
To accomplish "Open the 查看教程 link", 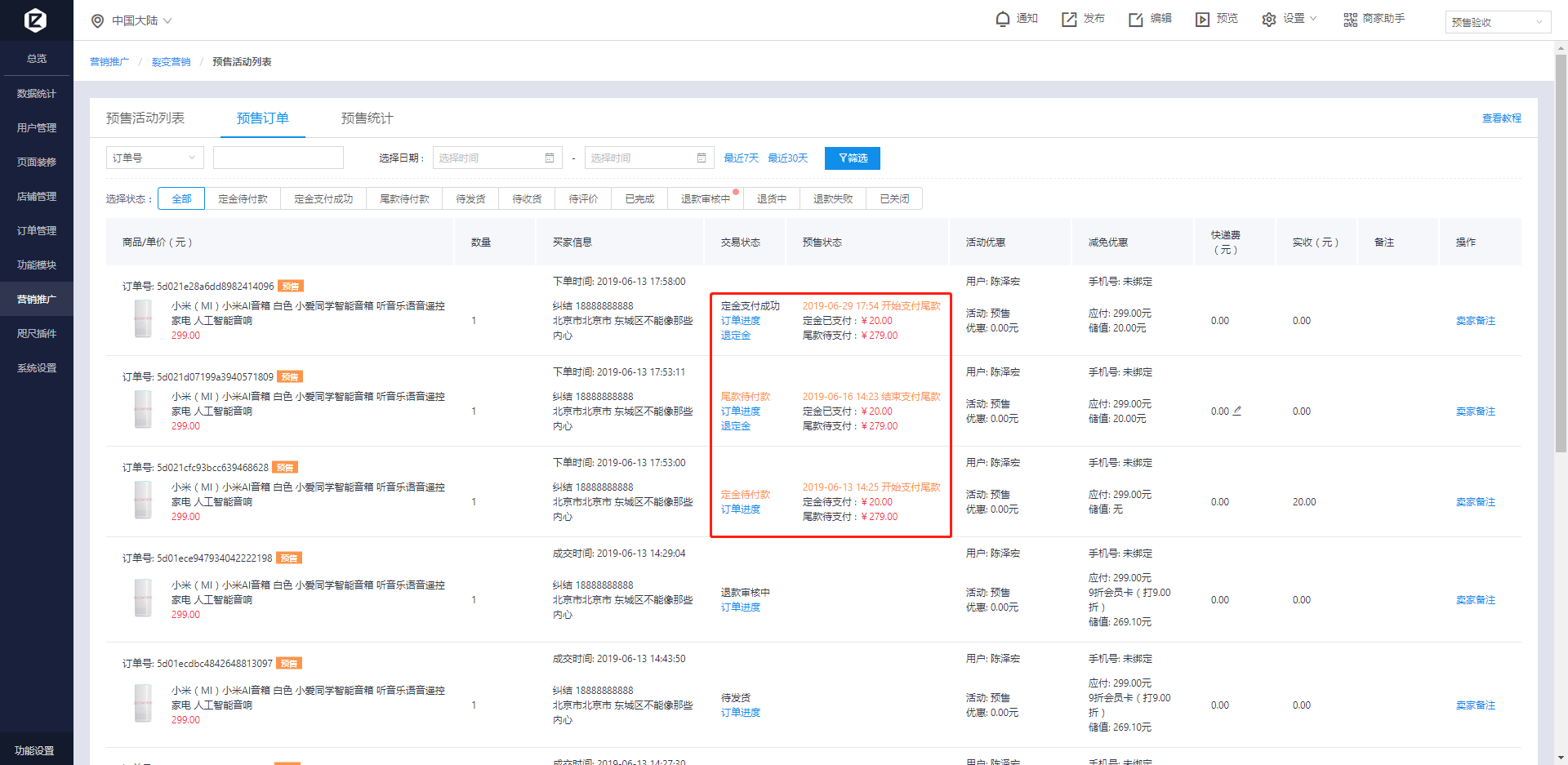I will pos(1501,118).
